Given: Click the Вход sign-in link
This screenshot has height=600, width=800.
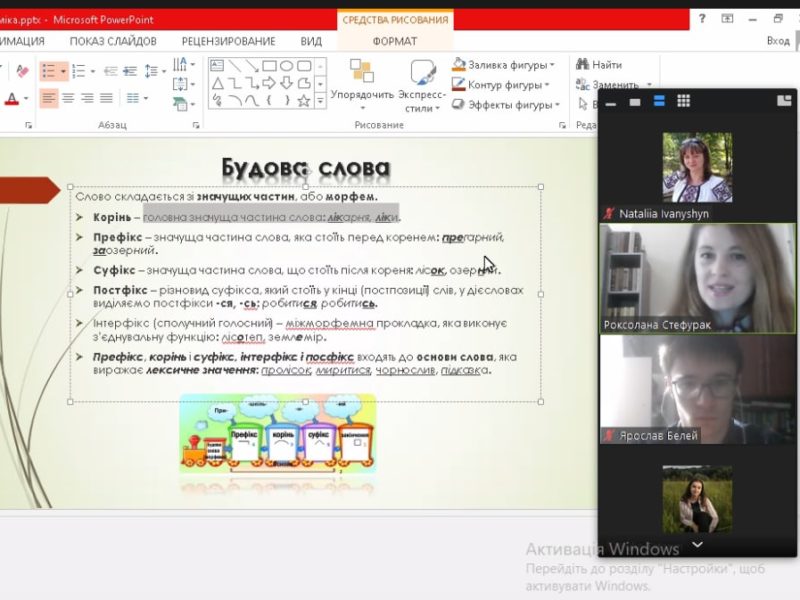Looking at the screenshot, I should point(777,41).
